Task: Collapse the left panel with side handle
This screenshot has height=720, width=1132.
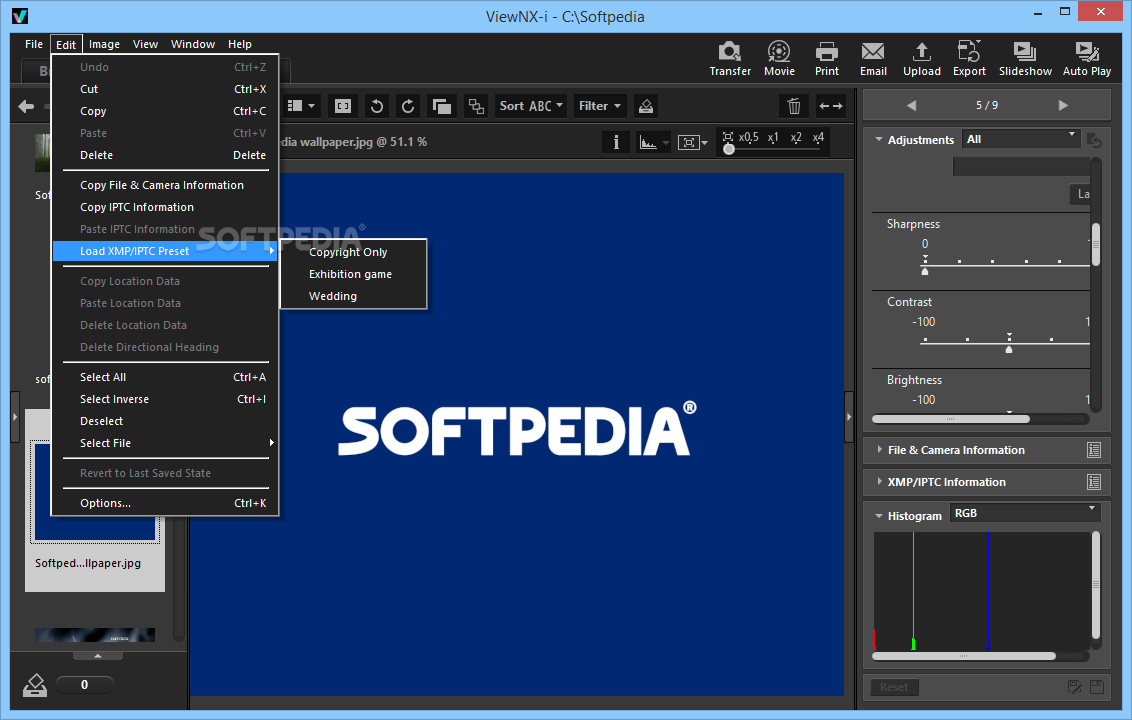Action: click(x=14, y=417)
